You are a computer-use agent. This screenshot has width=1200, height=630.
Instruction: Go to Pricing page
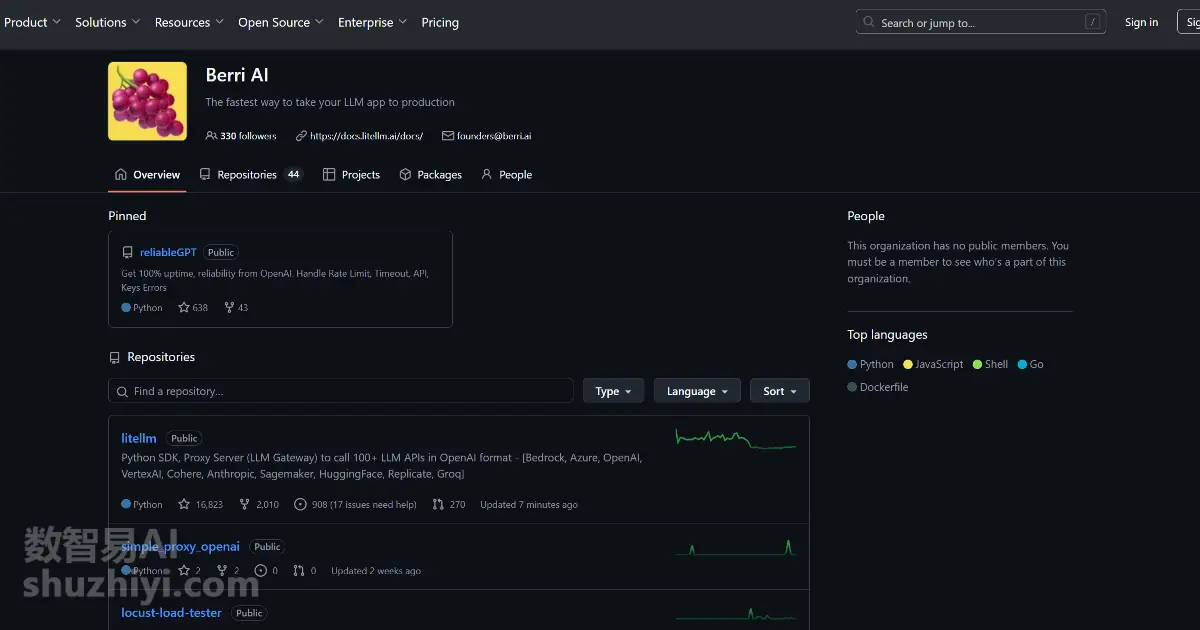(440, 22)
